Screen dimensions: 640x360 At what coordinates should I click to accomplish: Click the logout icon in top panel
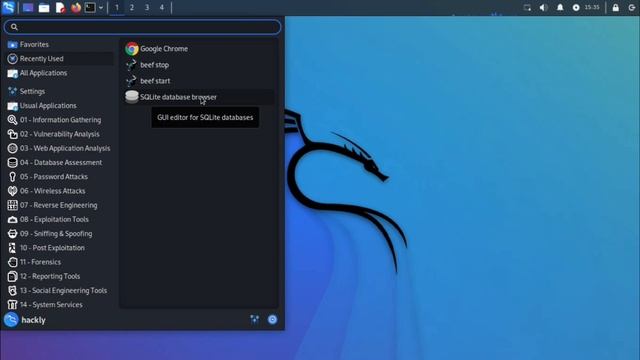point(631,8)
